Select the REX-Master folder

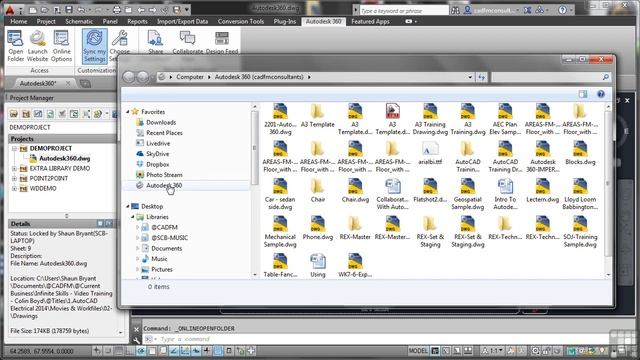click(x=355, y=228)
